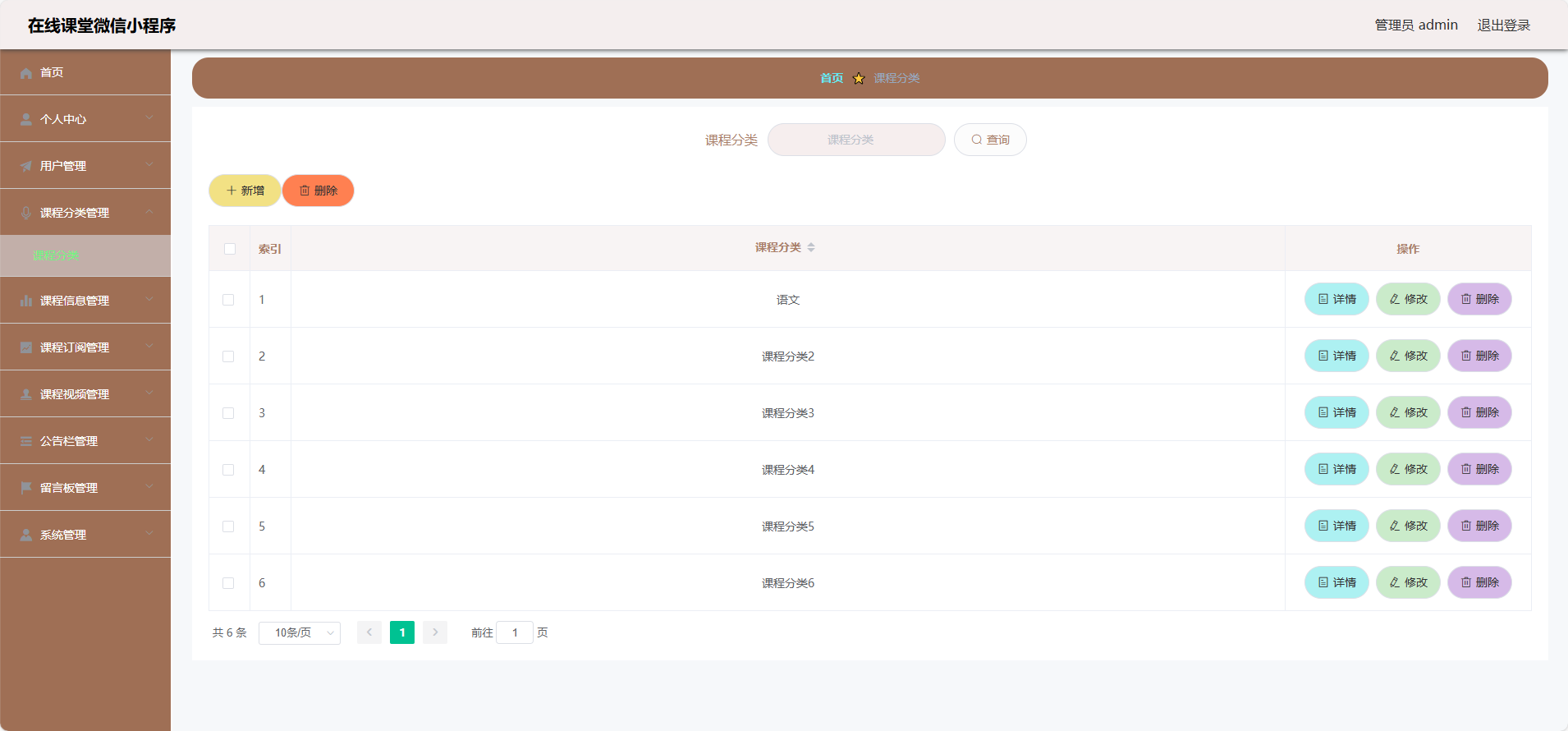Open 首页 label in the sidebar

pyautogui.click(x=52, y=73)
